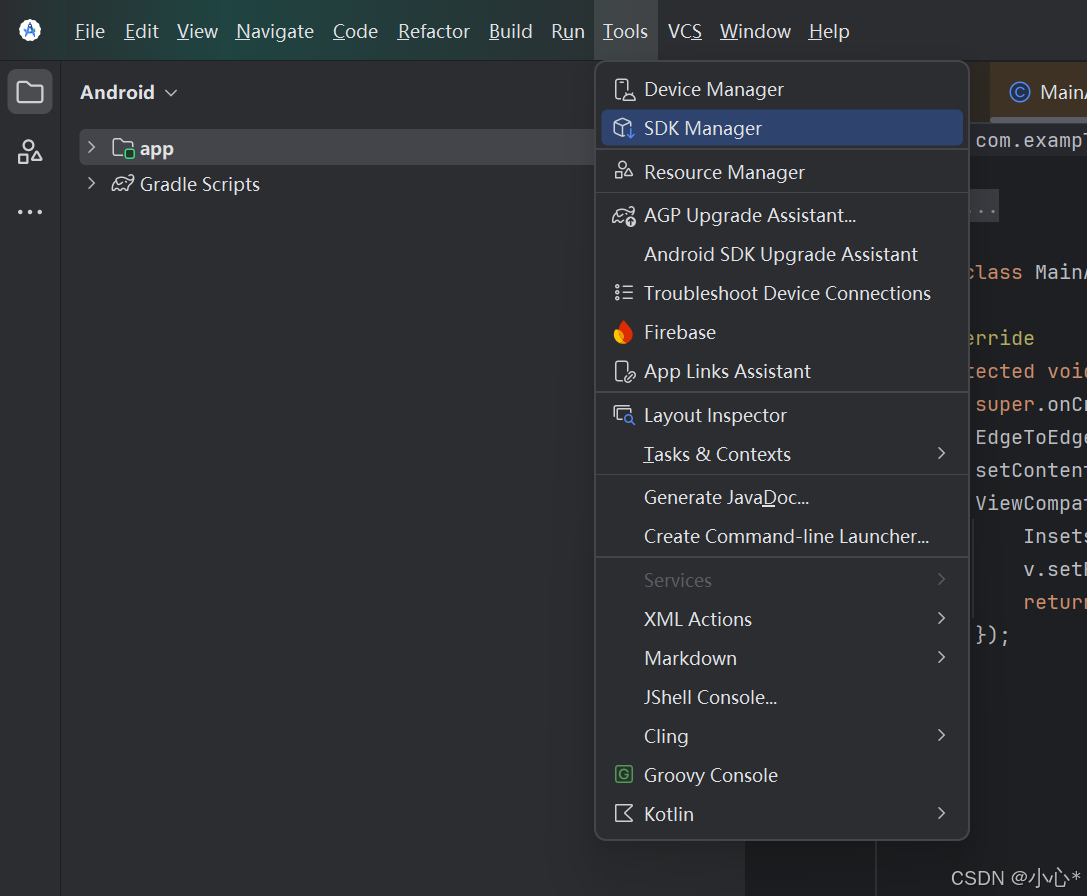
Task: Click the 'setConten' code line
Action: click(x=1030, y=470)
